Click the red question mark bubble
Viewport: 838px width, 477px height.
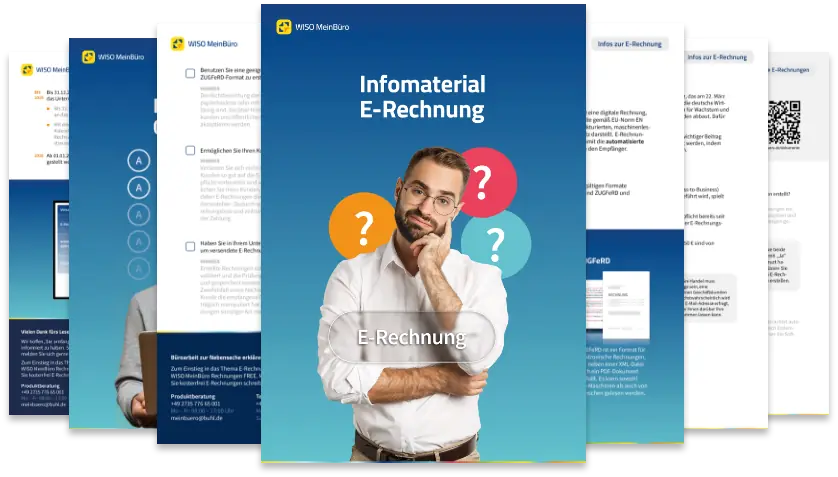coord(483,182)
